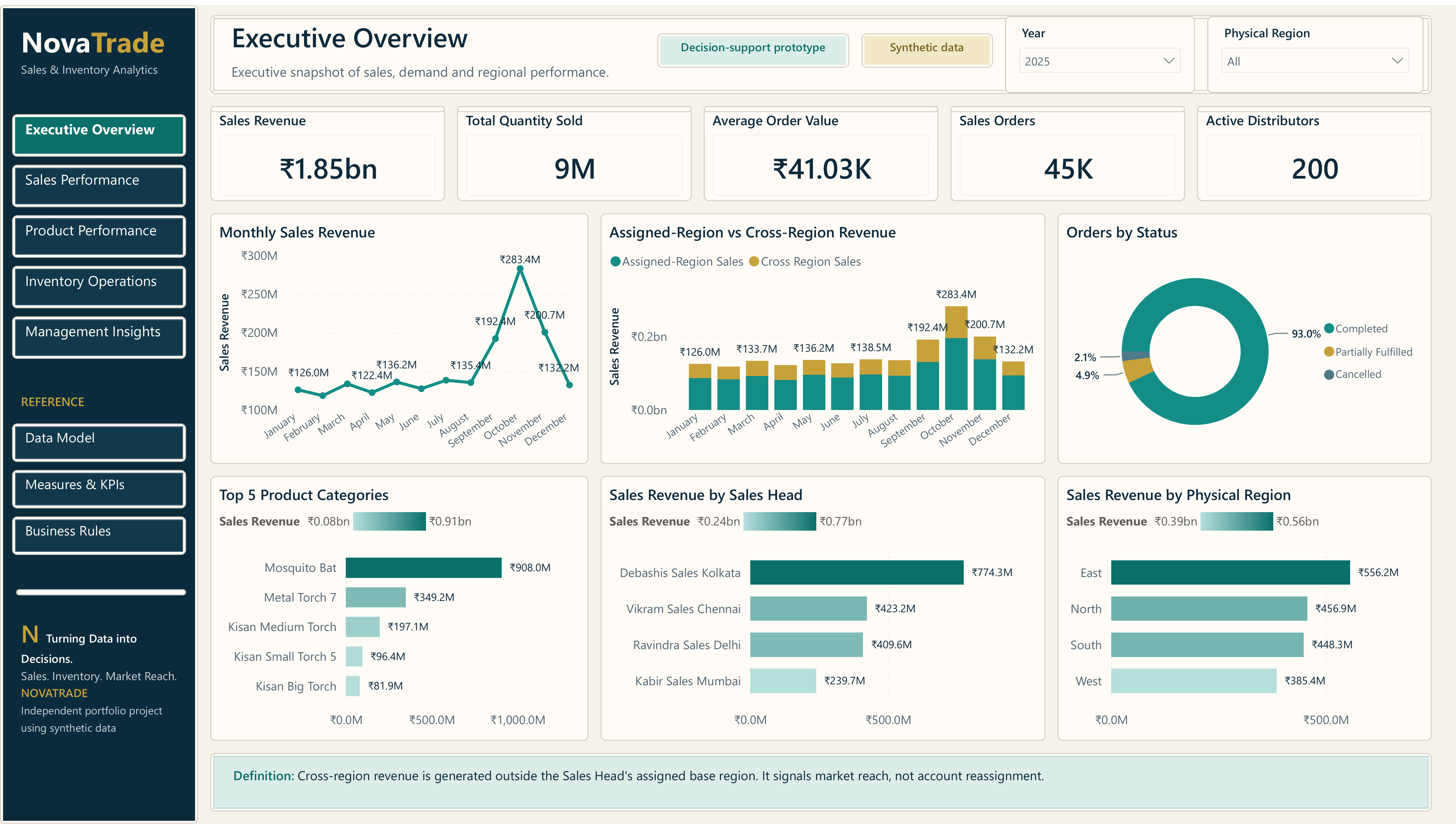The image size is (1456, 829).
Task: Click the West region bar
Action: [x=1194, y=681]
